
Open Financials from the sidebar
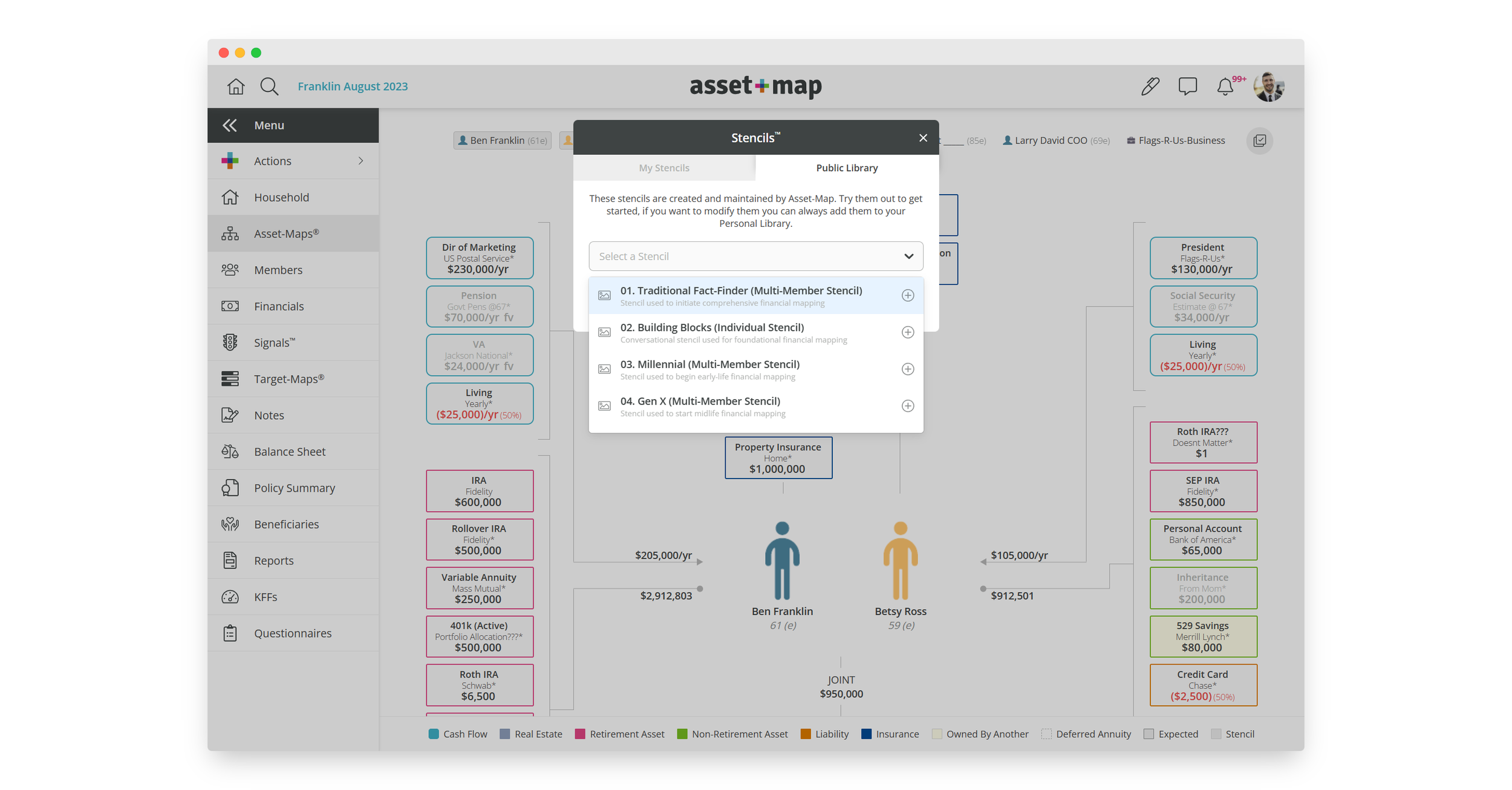click(293, 306)
